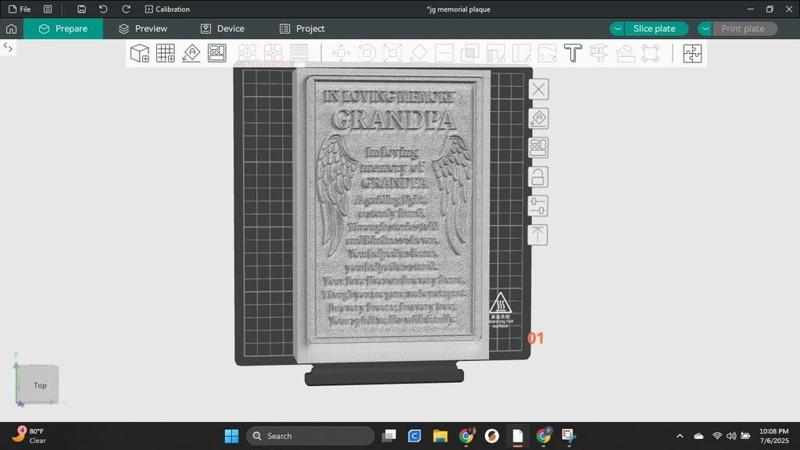Screen dimensions: 800x450
Task: Open the clock showing 10:08 PM
Action: tap(773, 436)
